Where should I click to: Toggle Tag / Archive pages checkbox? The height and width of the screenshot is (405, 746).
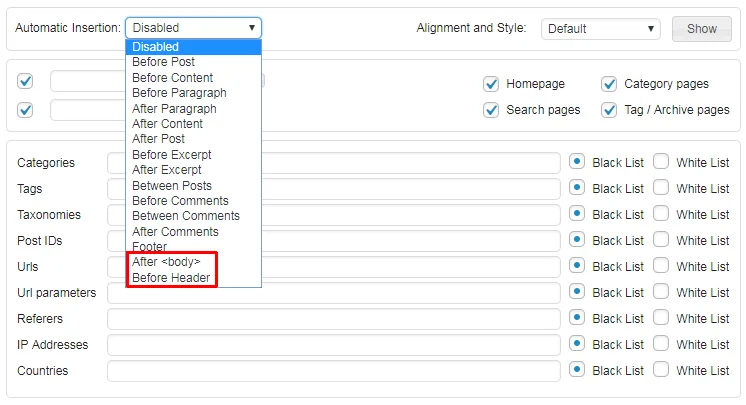(609, 110)
